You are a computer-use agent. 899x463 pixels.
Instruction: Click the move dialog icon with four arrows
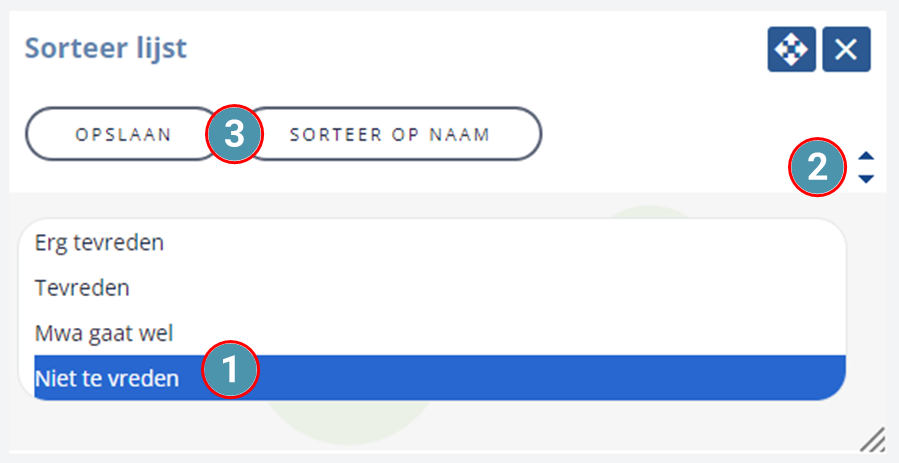791,49
